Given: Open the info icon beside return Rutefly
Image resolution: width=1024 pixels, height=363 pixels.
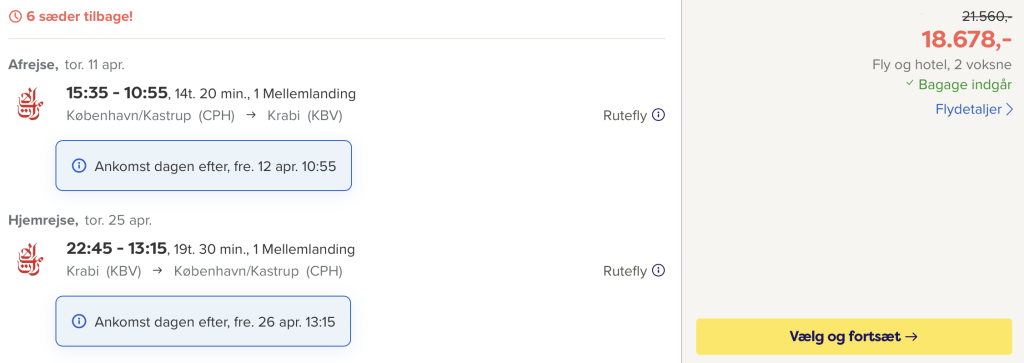Looking at the screenshot, I should 658,270.
